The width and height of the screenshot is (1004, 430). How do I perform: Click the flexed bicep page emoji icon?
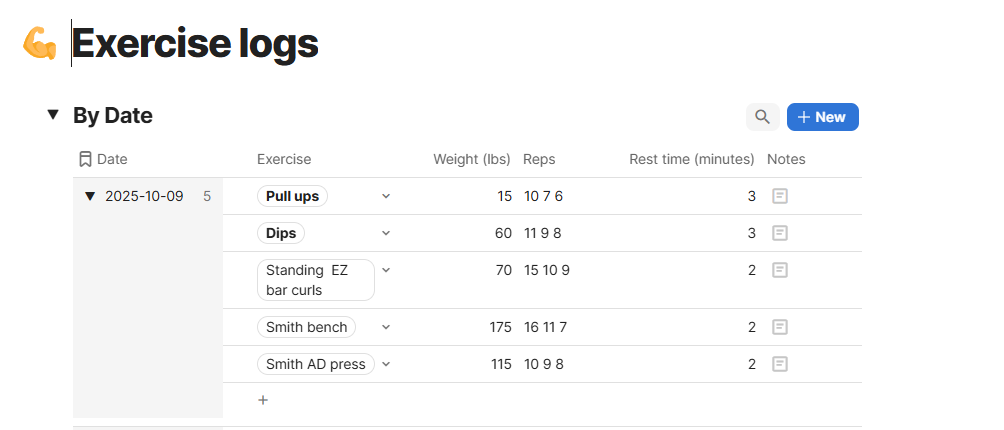tap(40, 43)
